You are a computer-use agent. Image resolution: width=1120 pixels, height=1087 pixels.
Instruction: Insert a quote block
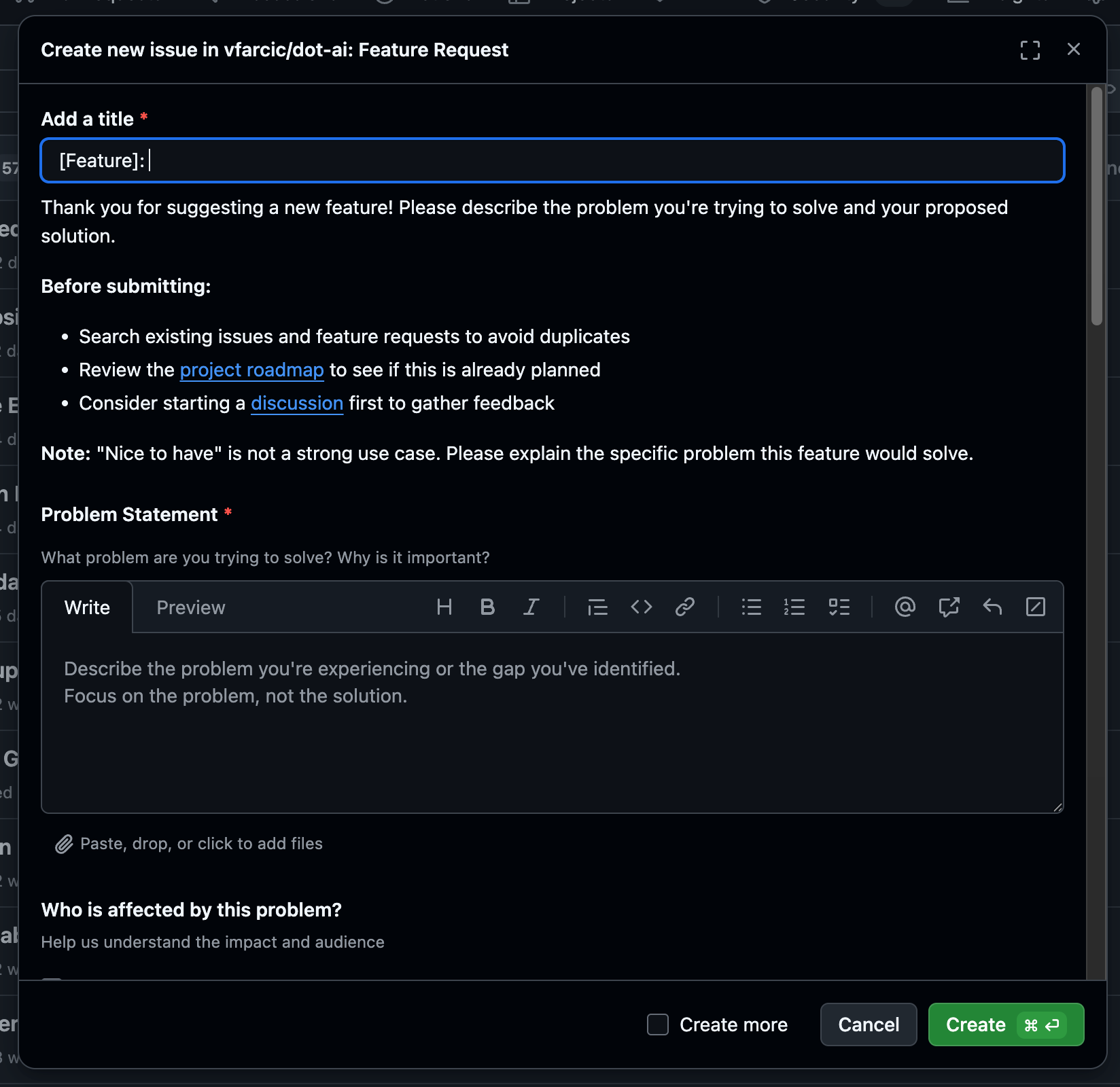click(x=597, y=607)
